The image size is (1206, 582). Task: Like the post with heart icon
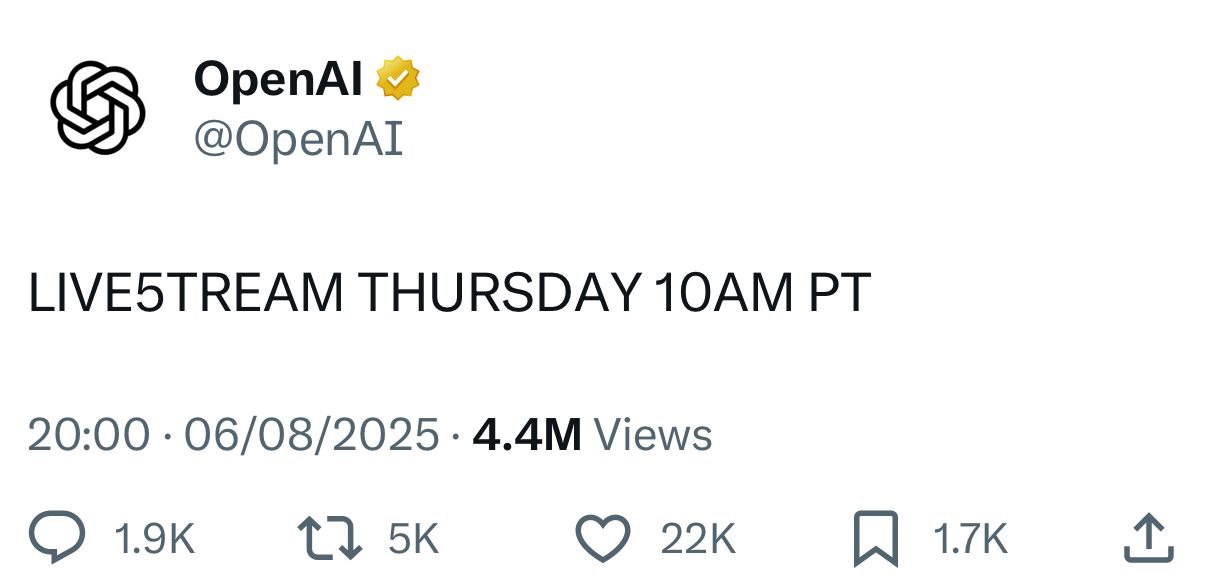coord(603,539)
